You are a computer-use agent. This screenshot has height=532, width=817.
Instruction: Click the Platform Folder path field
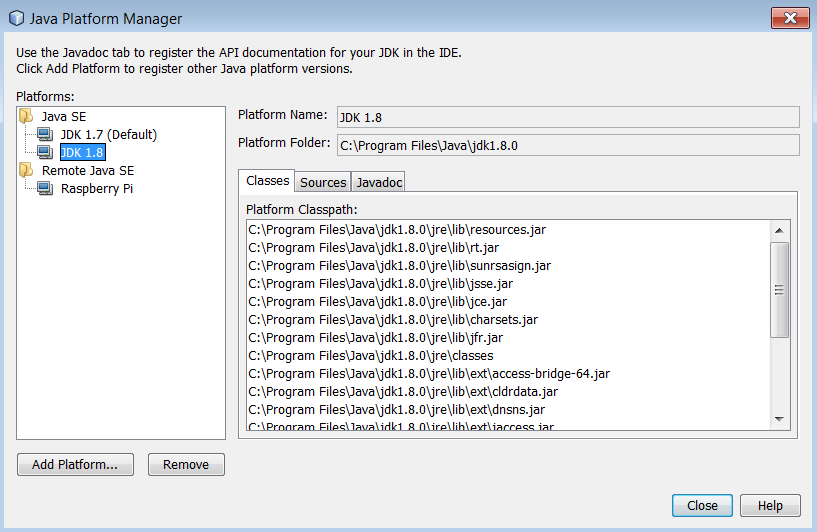(x=567, y=145)
